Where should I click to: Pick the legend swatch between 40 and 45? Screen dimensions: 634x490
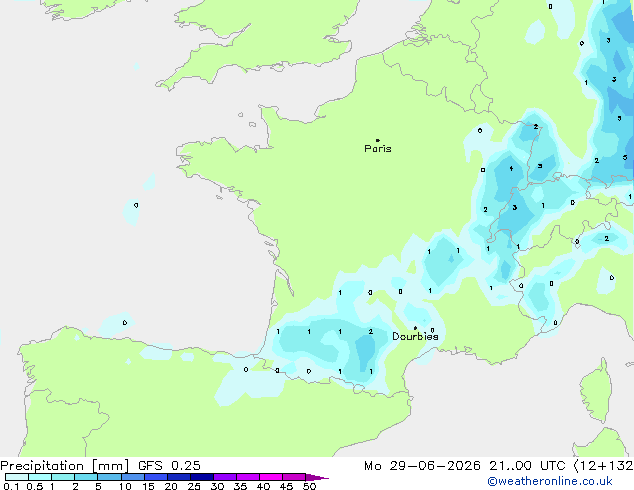tap(271, 477)
